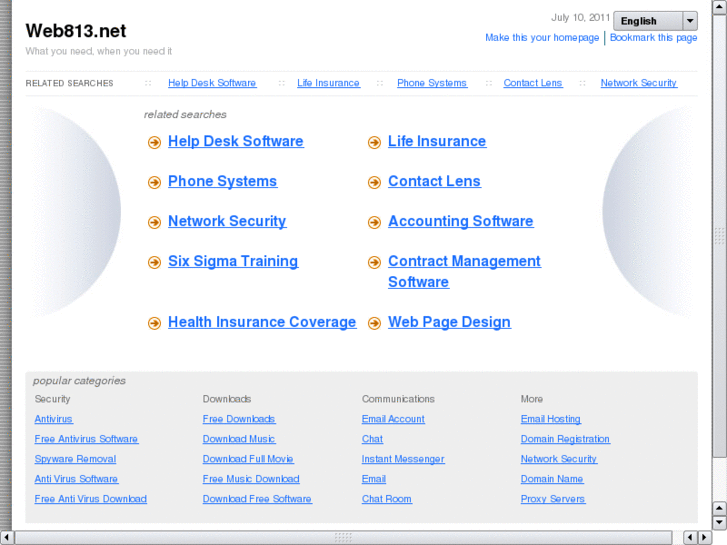This screenshot has height=545, width=727.
Task: Click the arrow icon beside Phone Systems
Action: 154,182
